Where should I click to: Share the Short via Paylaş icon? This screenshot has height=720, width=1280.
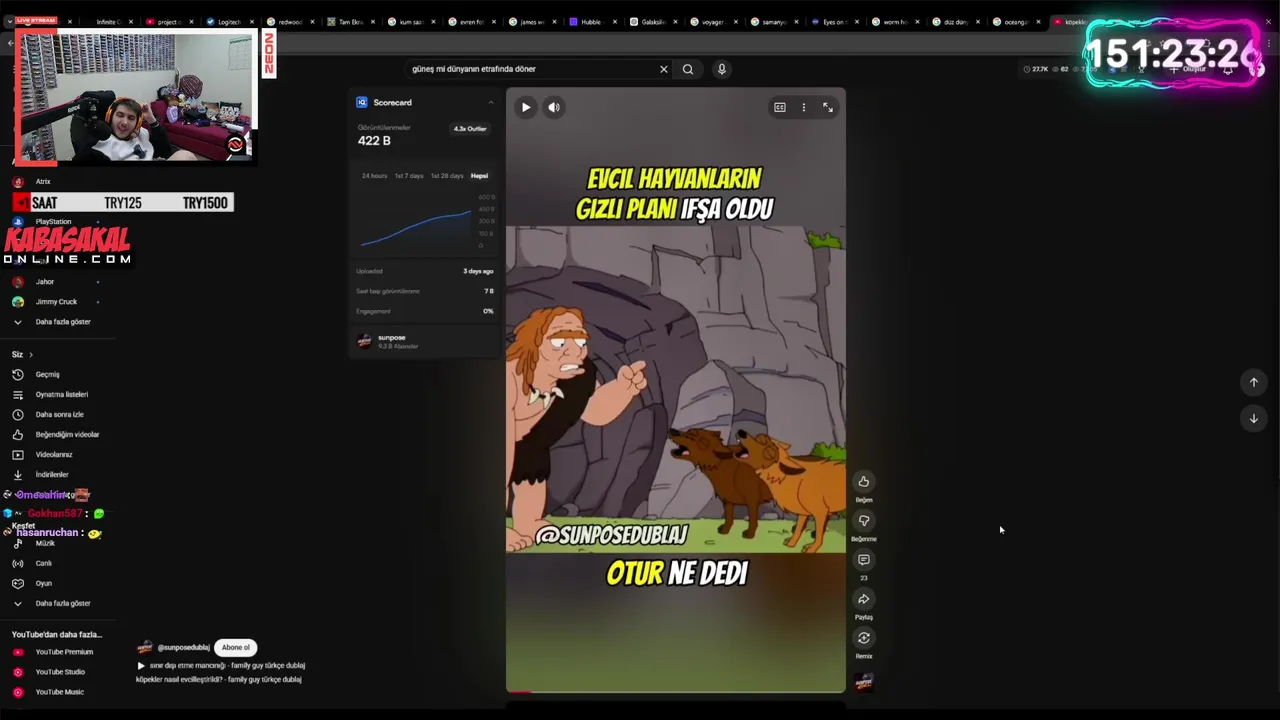[x=864, y=599]
